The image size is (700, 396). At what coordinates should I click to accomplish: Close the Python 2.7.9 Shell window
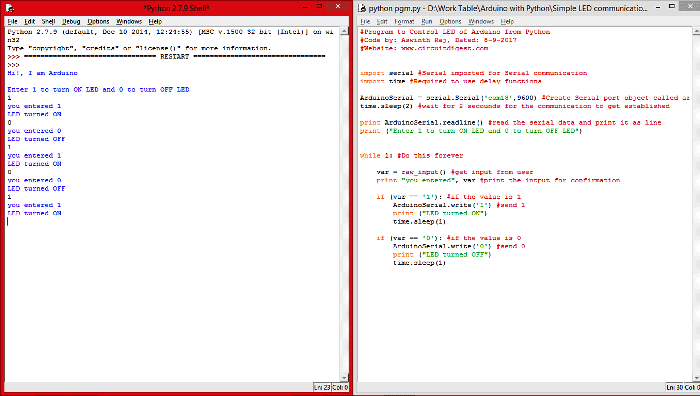coord(338,6)
